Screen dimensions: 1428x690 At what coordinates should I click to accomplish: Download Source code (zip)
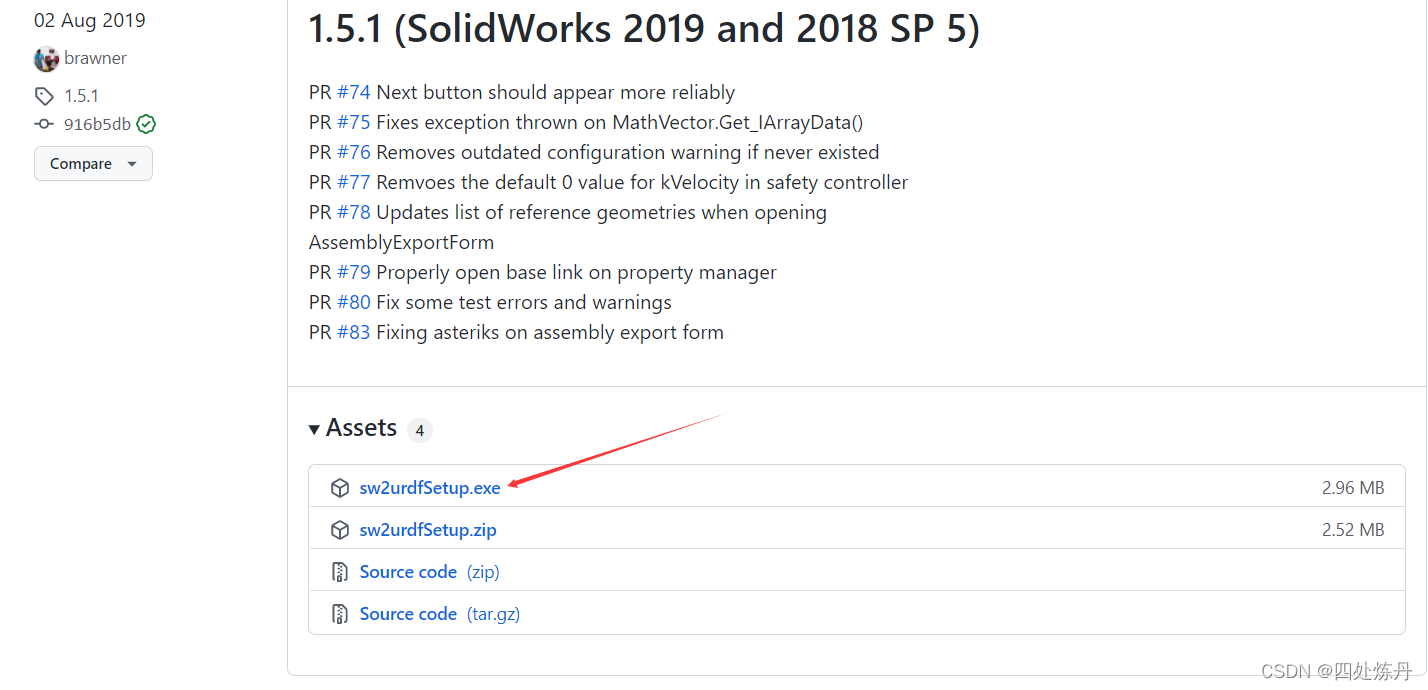tap(430, 572)
